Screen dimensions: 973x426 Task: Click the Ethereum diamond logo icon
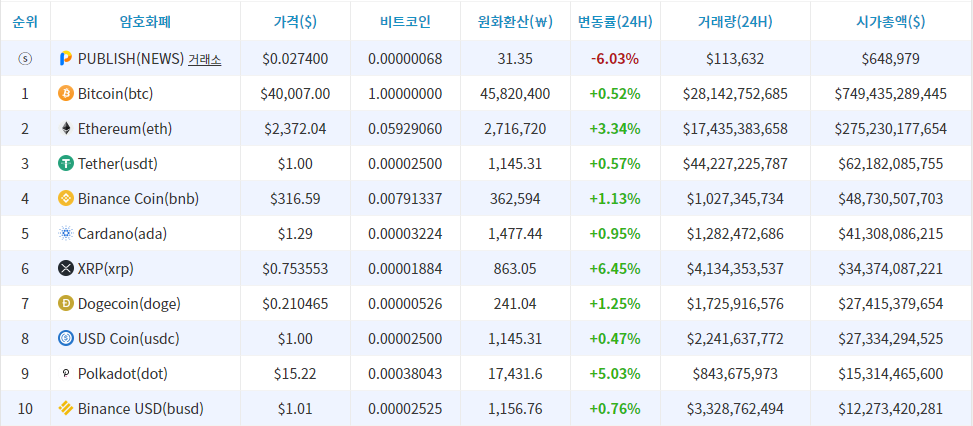pyautogui.click(x=65, y=128)
